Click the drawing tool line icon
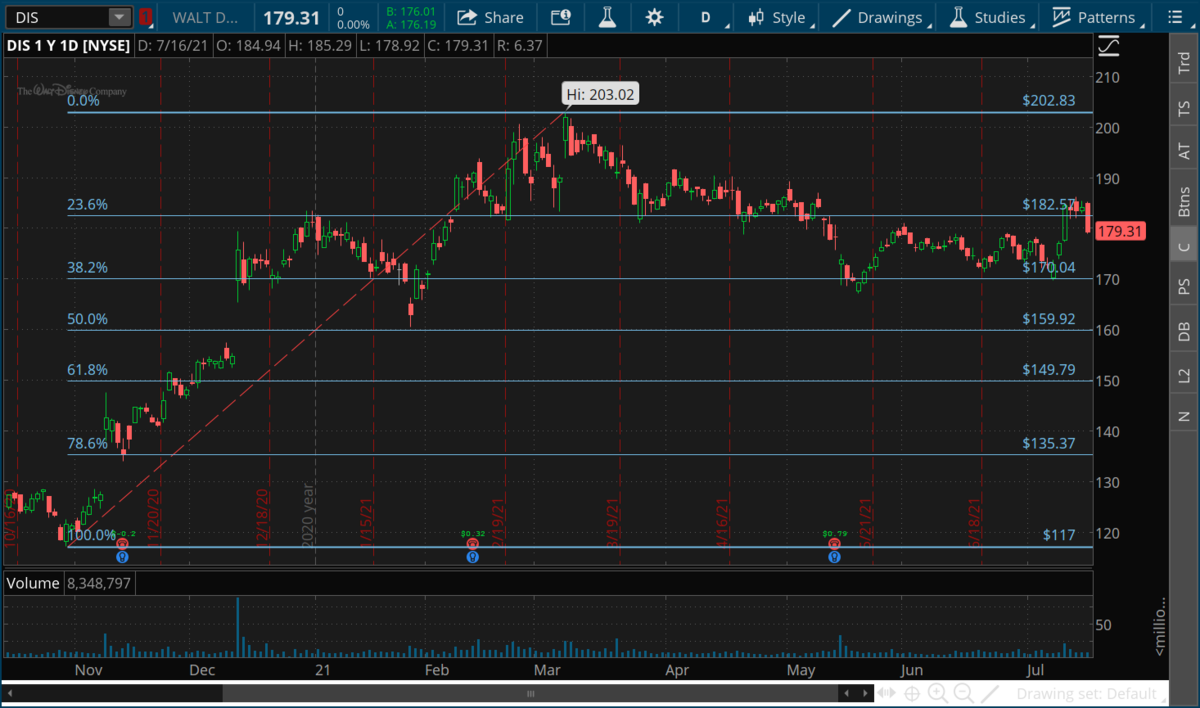The image size is (1200, 708). (991, 693)
